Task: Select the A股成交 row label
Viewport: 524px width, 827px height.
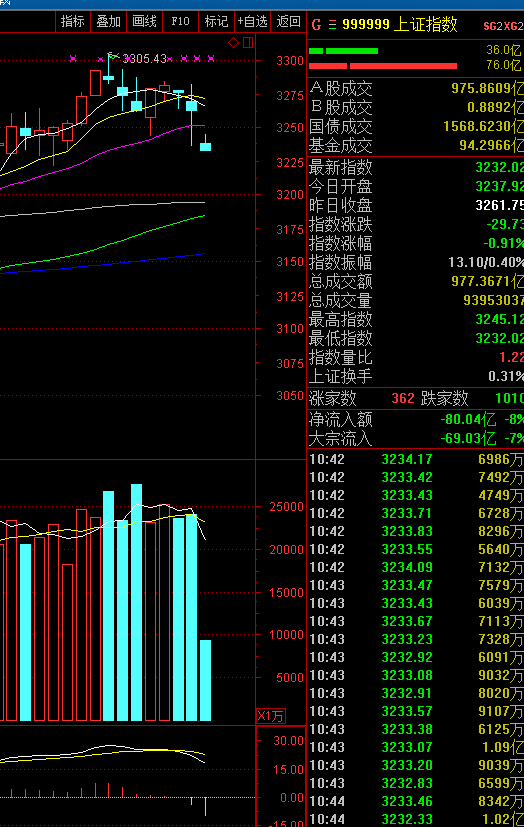Action: coord(341,89)
